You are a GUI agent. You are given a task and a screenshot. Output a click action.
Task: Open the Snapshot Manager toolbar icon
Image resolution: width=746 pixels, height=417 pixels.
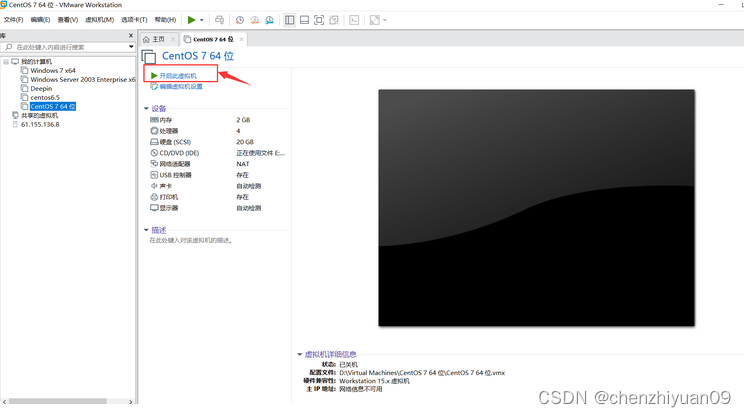(269, 20)
